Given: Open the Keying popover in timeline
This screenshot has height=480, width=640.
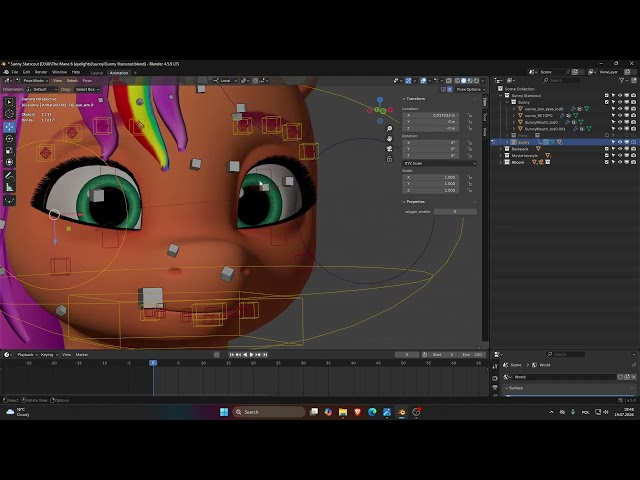Looking at the screenshot, I should [49, 355].
